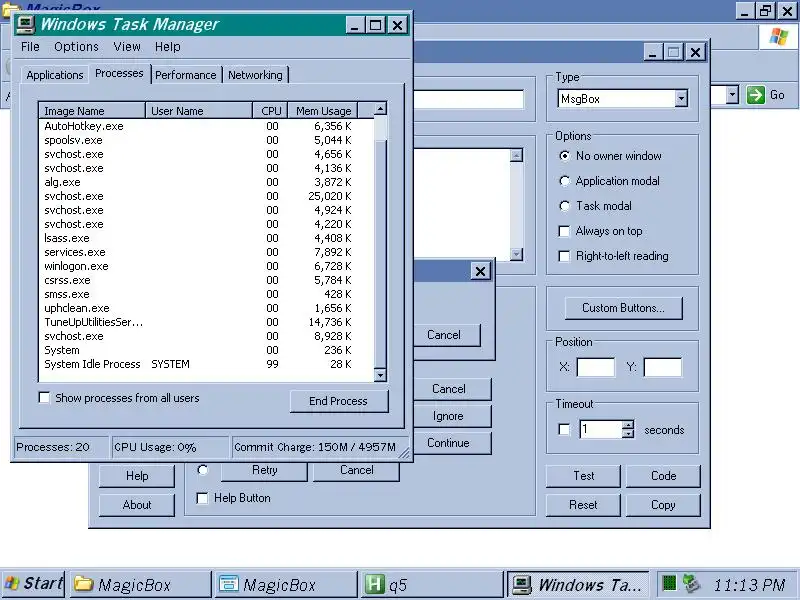This screenshot has width=800, height=600.
Task: Click the process list scroll down arrow
Action: click(380, 375)
